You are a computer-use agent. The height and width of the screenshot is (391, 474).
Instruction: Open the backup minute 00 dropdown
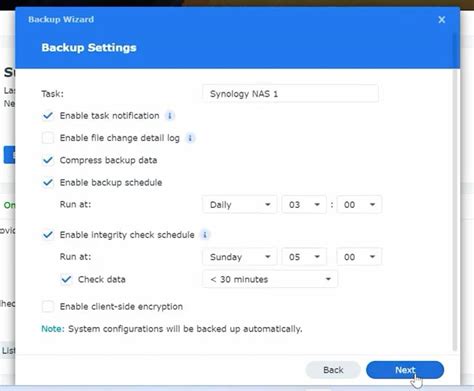[359, 204]
